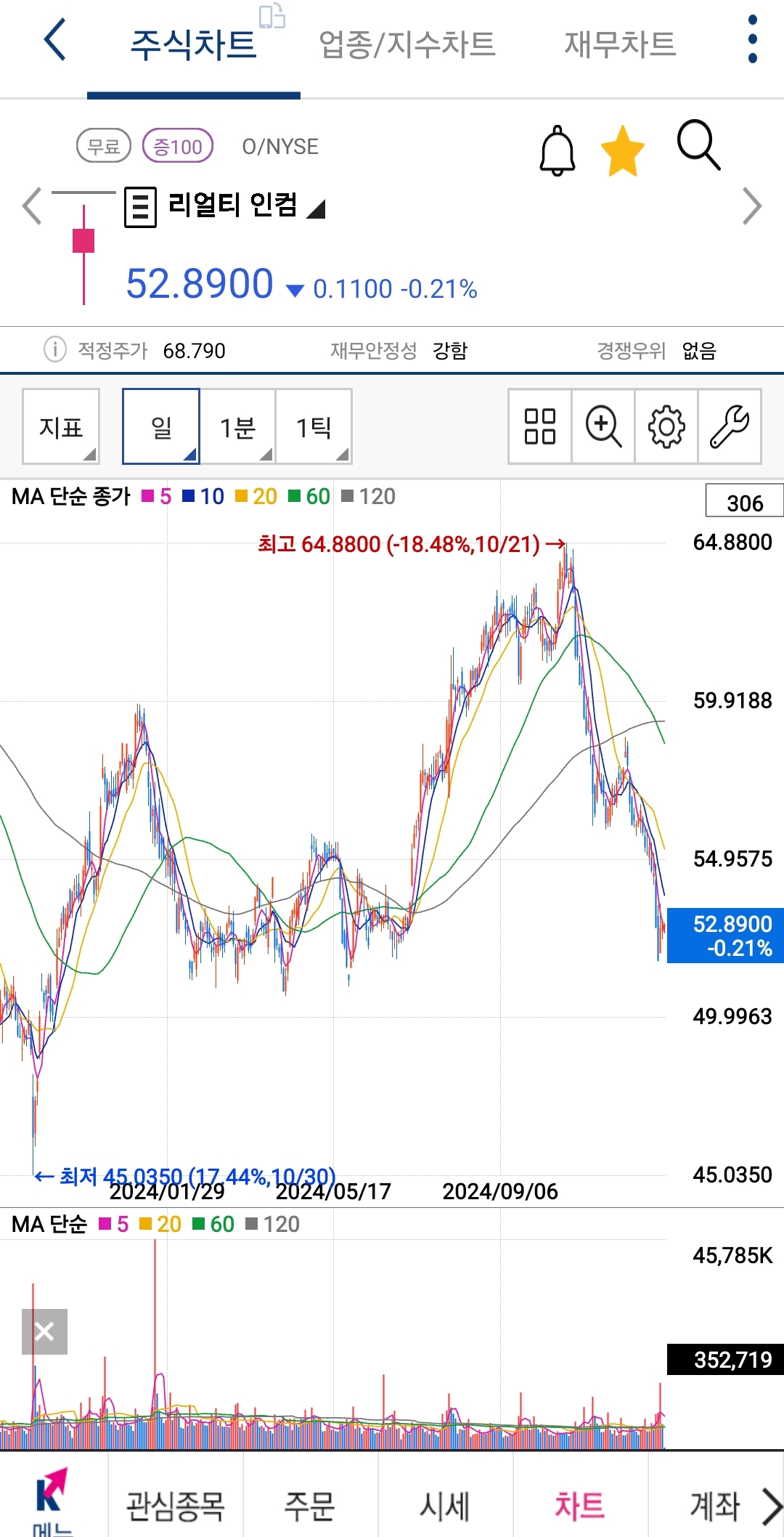
Task: Open the 적정주가 info icon
Action: pos(54,349)
